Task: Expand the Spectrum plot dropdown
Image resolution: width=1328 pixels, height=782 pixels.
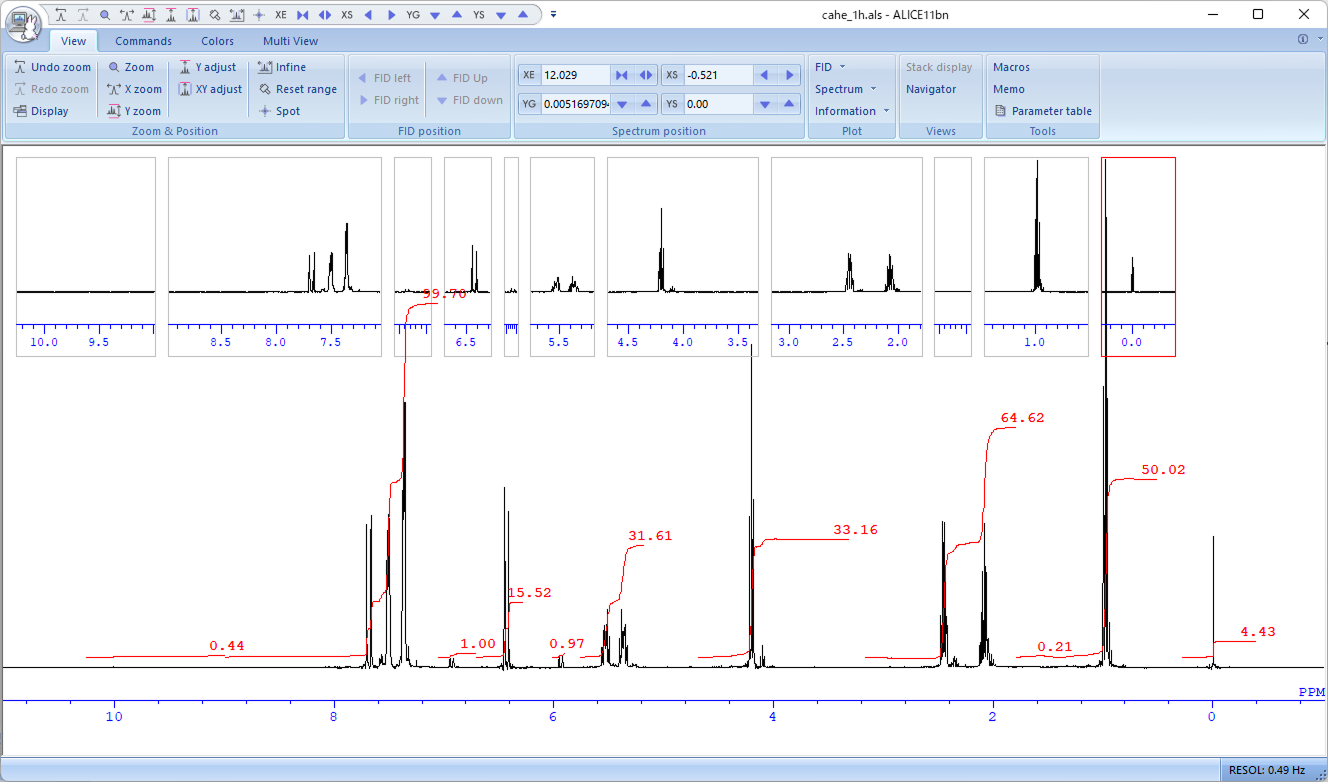Action: (845, 89)
